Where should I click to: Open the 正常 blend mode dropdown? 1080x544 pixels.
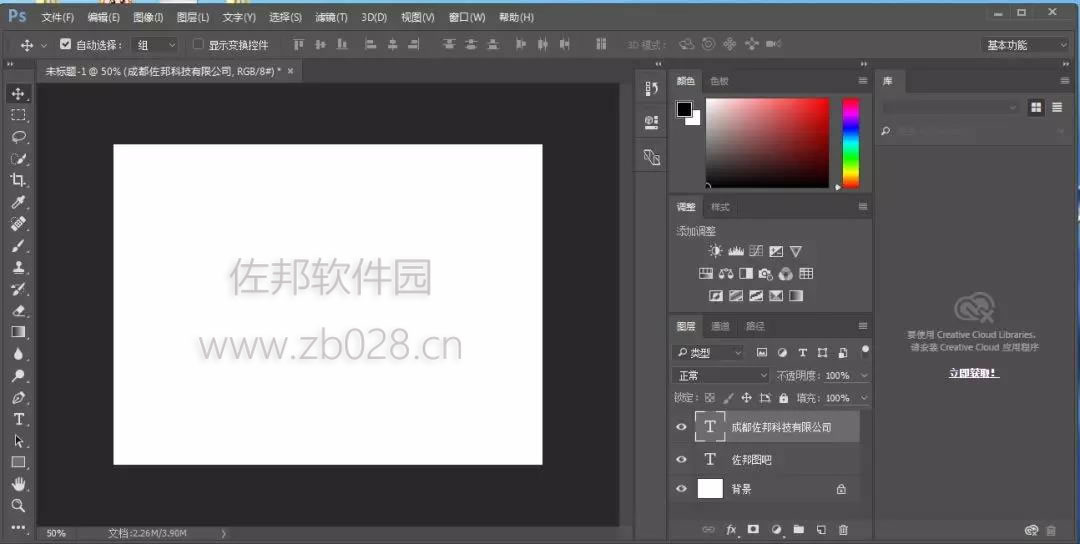pos(720,375)
